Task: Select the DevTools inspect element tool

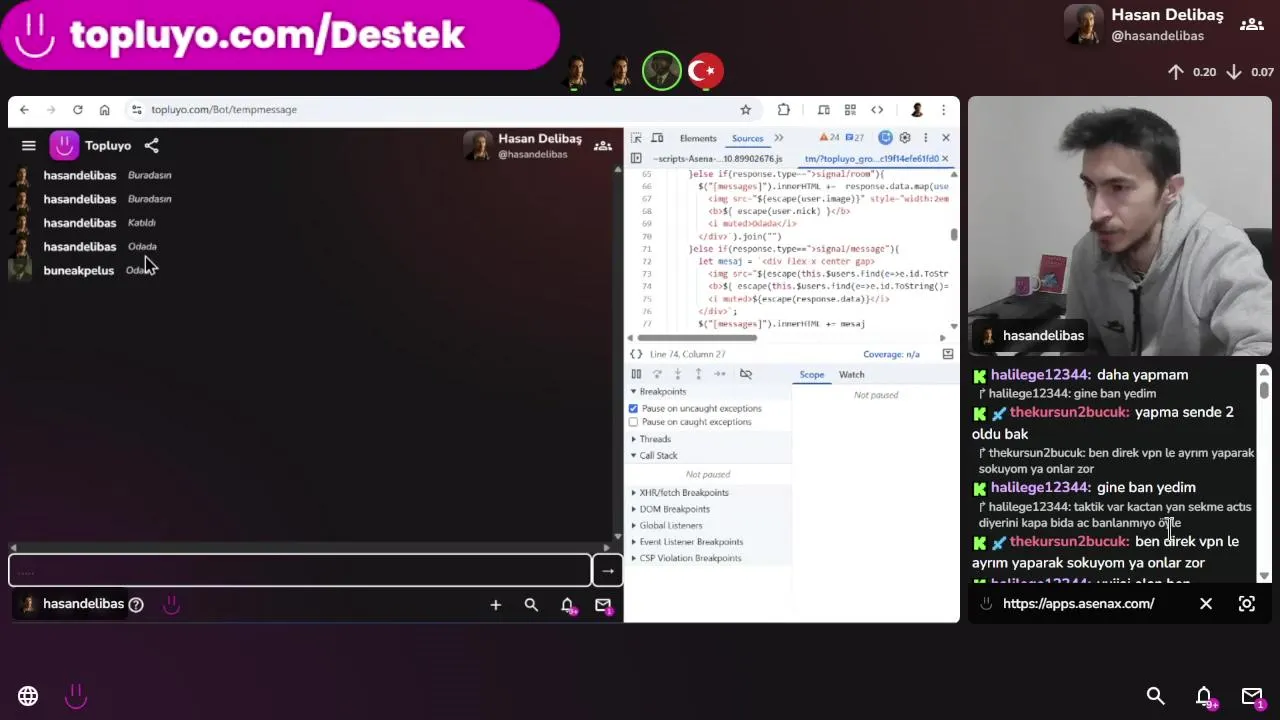Action: coord(636,138)
